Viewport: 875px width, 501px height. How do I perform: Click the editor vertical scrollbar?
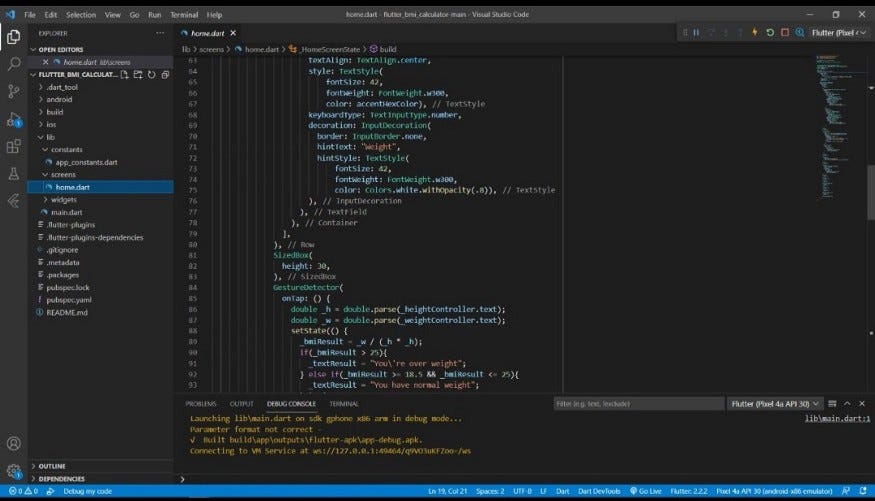click(871, 192)
